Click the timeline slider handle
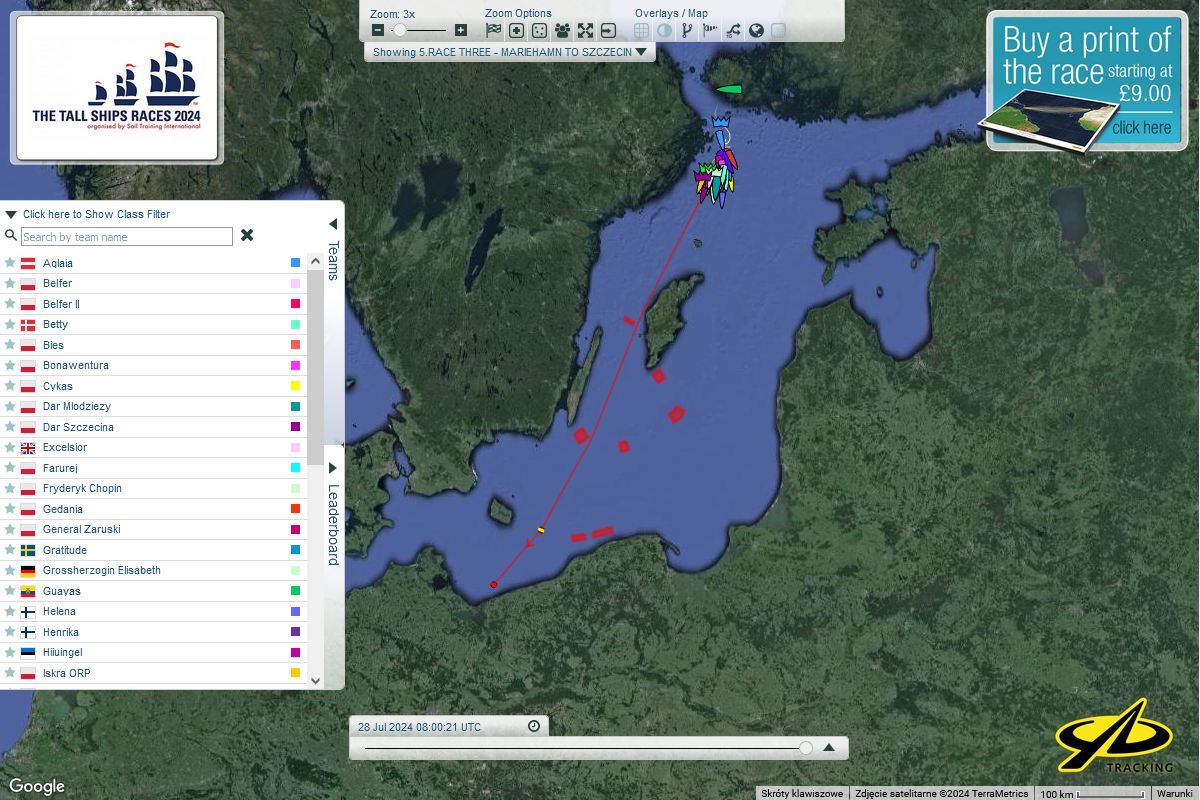Viewport: 1200px width, 800px height. tap(806, 747)
